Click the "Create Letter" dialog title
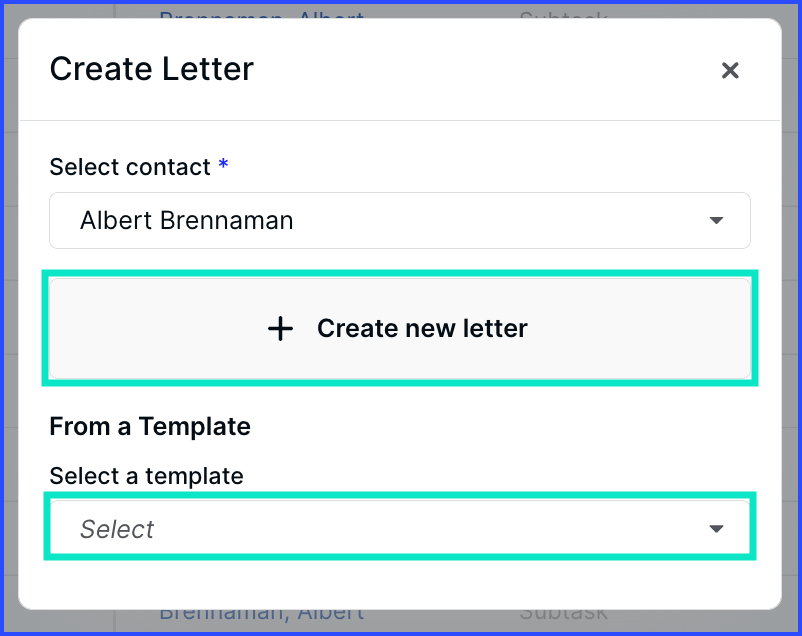This screenshot has height=636, width=802. 151,69
